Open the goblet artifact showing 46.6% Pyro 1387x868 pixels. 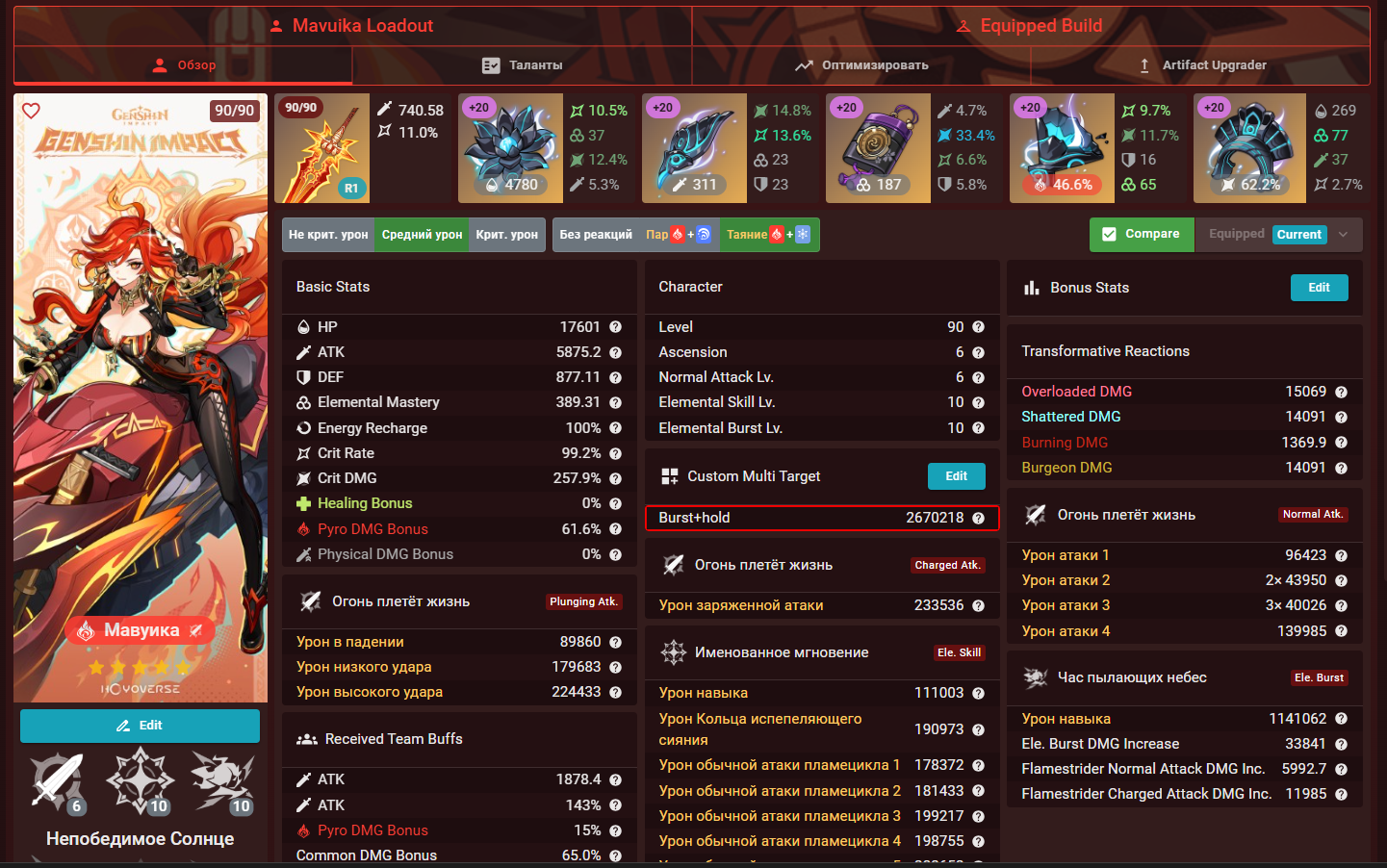pos(1062,148)
